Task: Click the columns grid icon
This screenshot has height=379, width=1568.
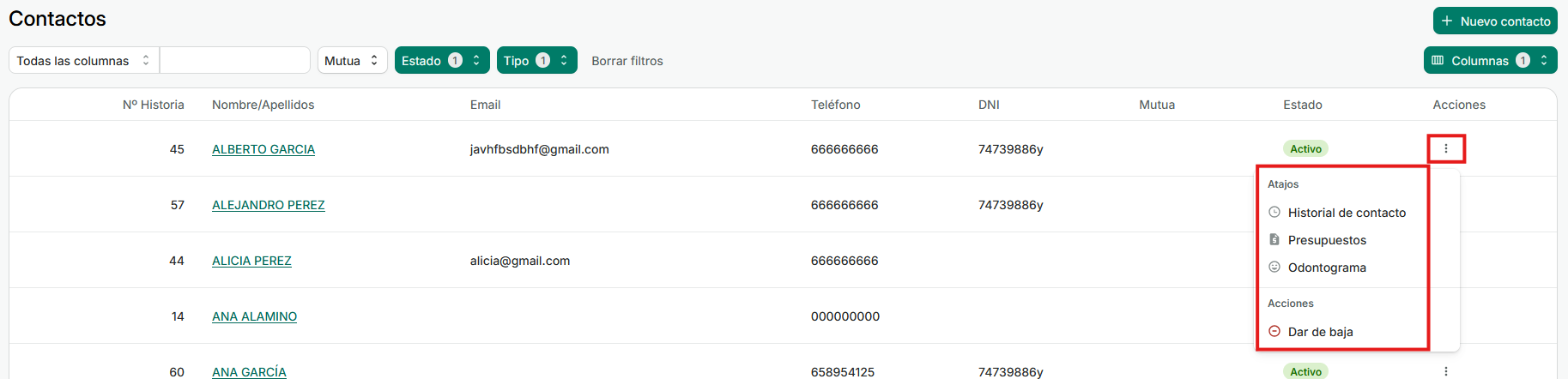Action: 1438,60
